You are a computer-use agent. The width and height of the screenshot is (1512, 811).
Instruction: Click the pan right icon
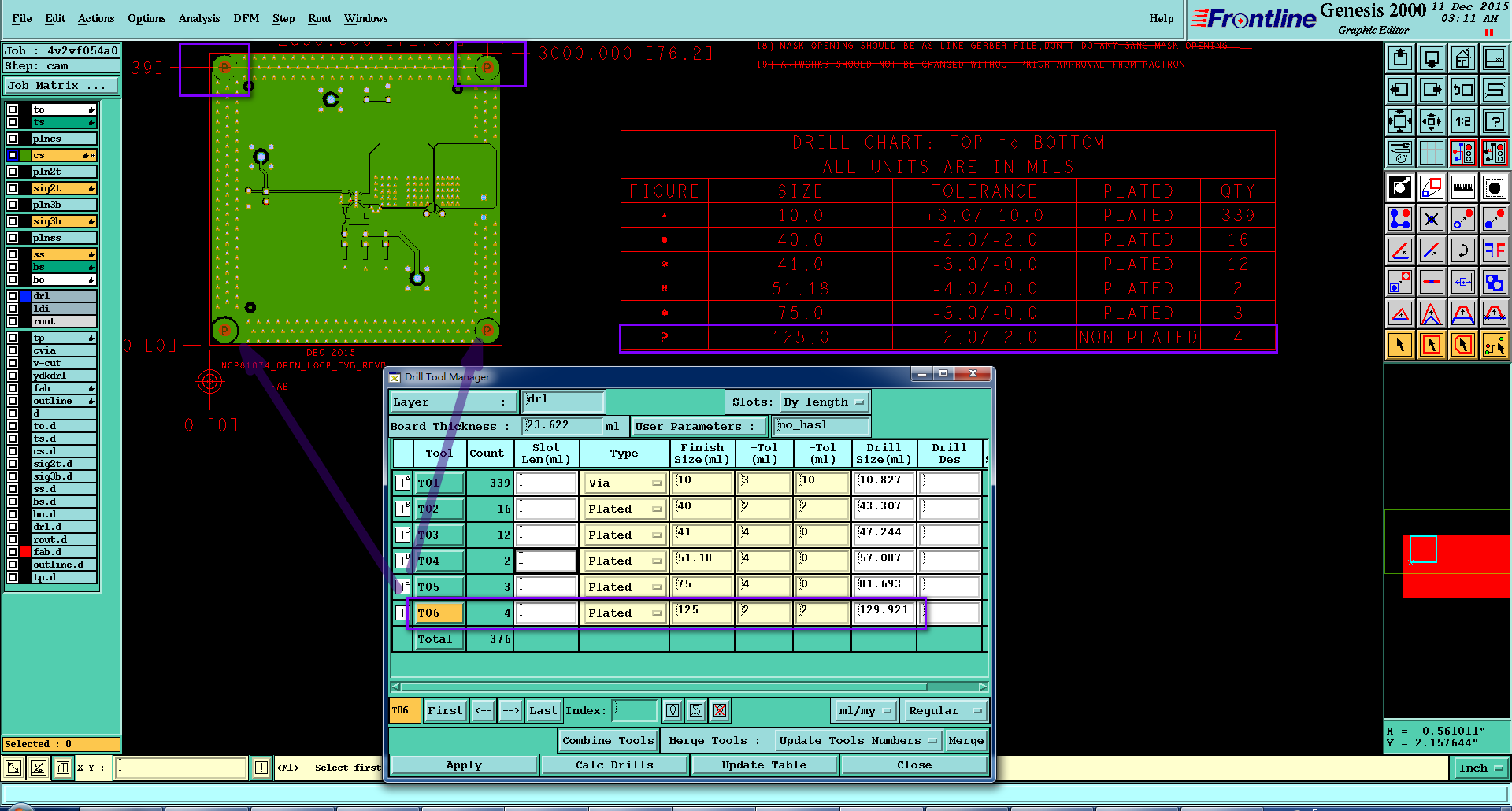(x=1432, y=90)
